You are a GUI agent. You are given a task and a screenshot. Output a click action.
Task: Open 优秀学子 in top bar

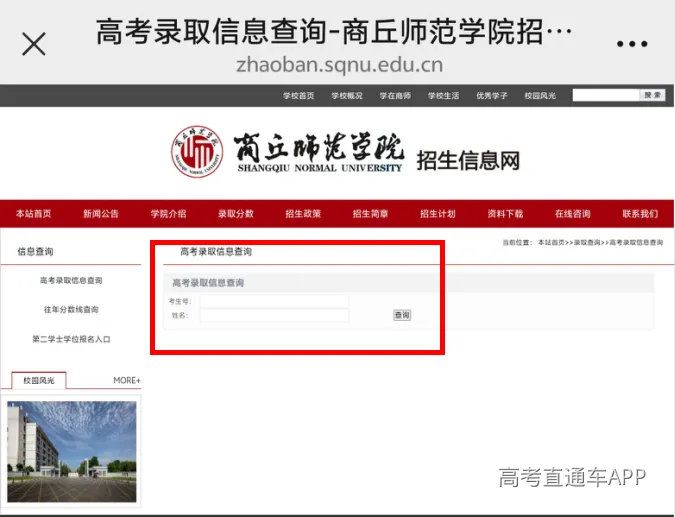492,96
